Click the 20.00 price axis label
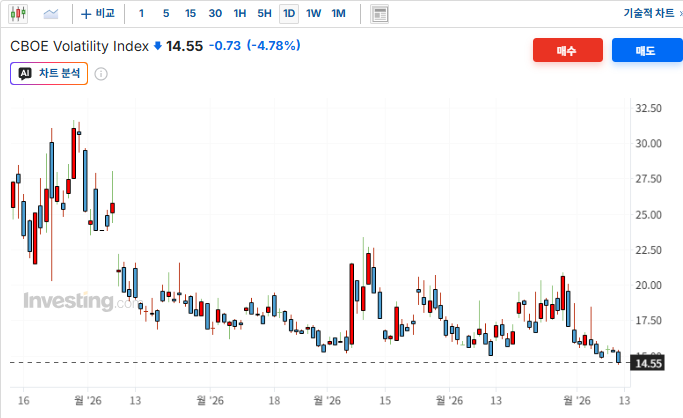Image resolution: width=683 pixels, height=418 pixels. click(648, 285)
